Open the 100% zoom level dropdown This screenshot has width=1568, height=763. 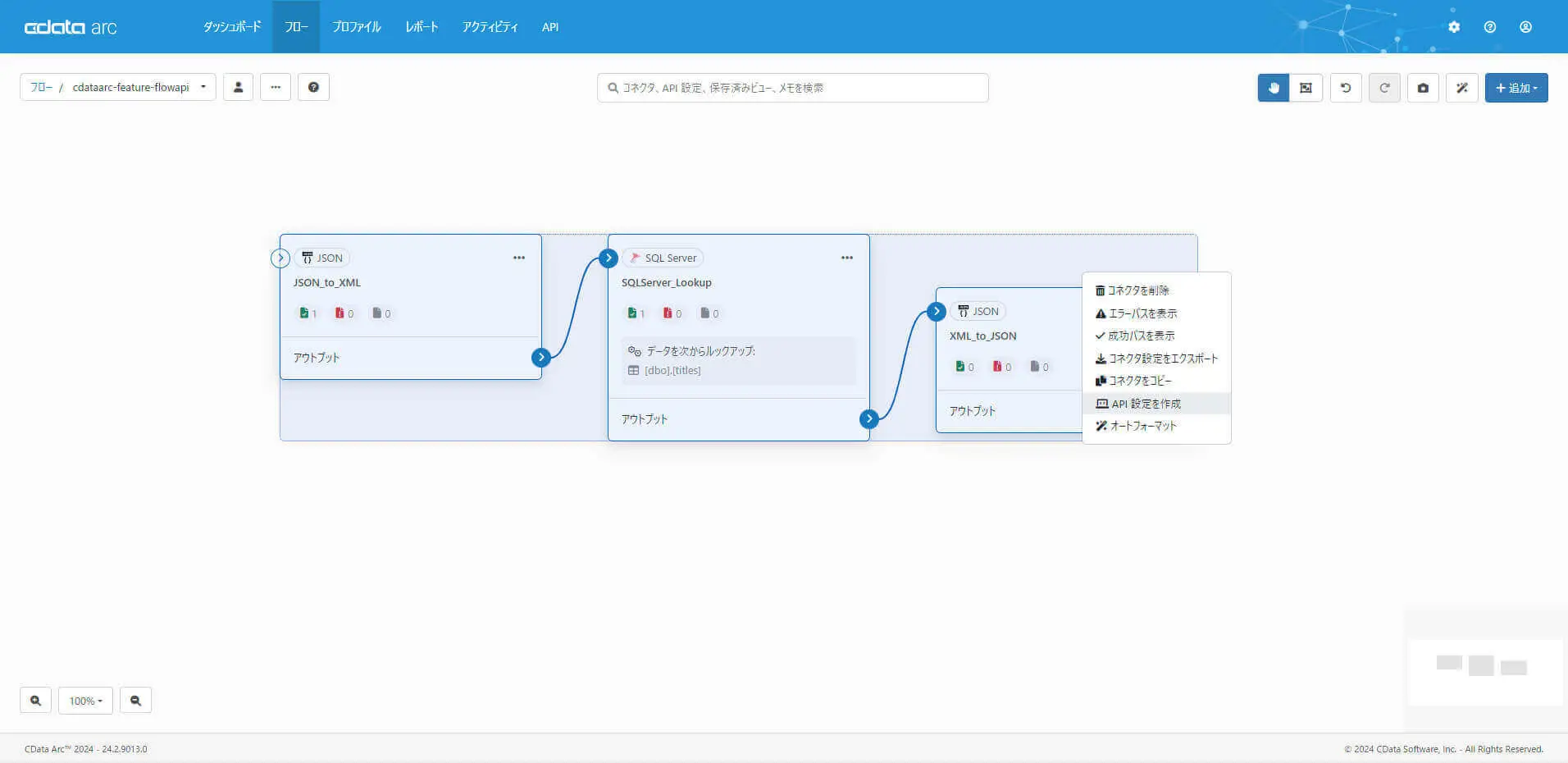pos(85,701)
